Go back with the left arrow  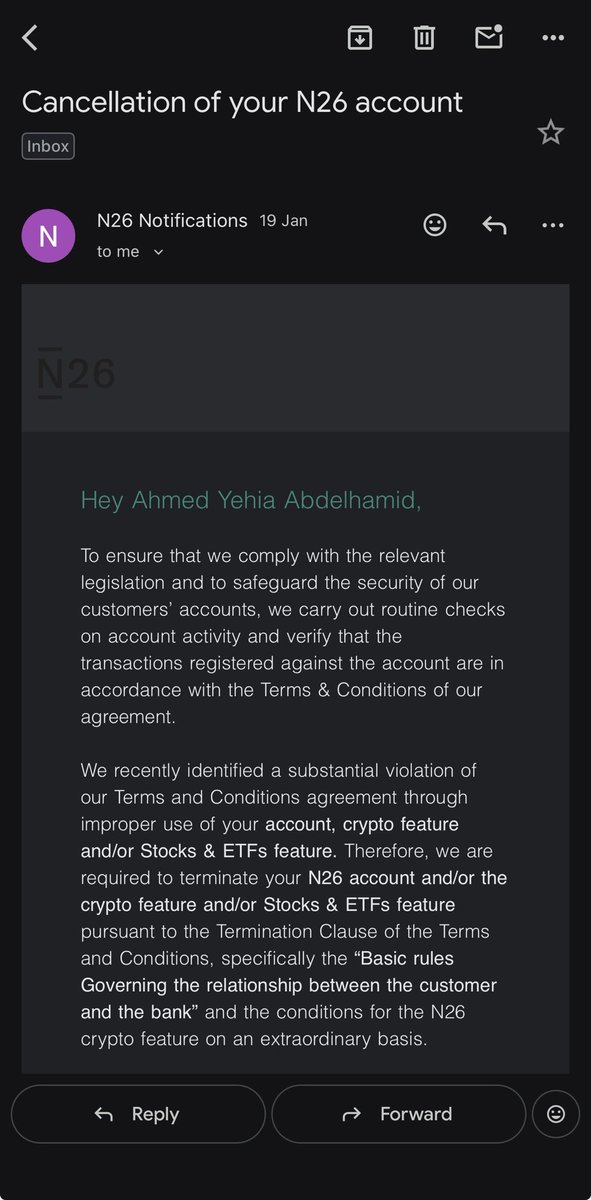point(30,38)
